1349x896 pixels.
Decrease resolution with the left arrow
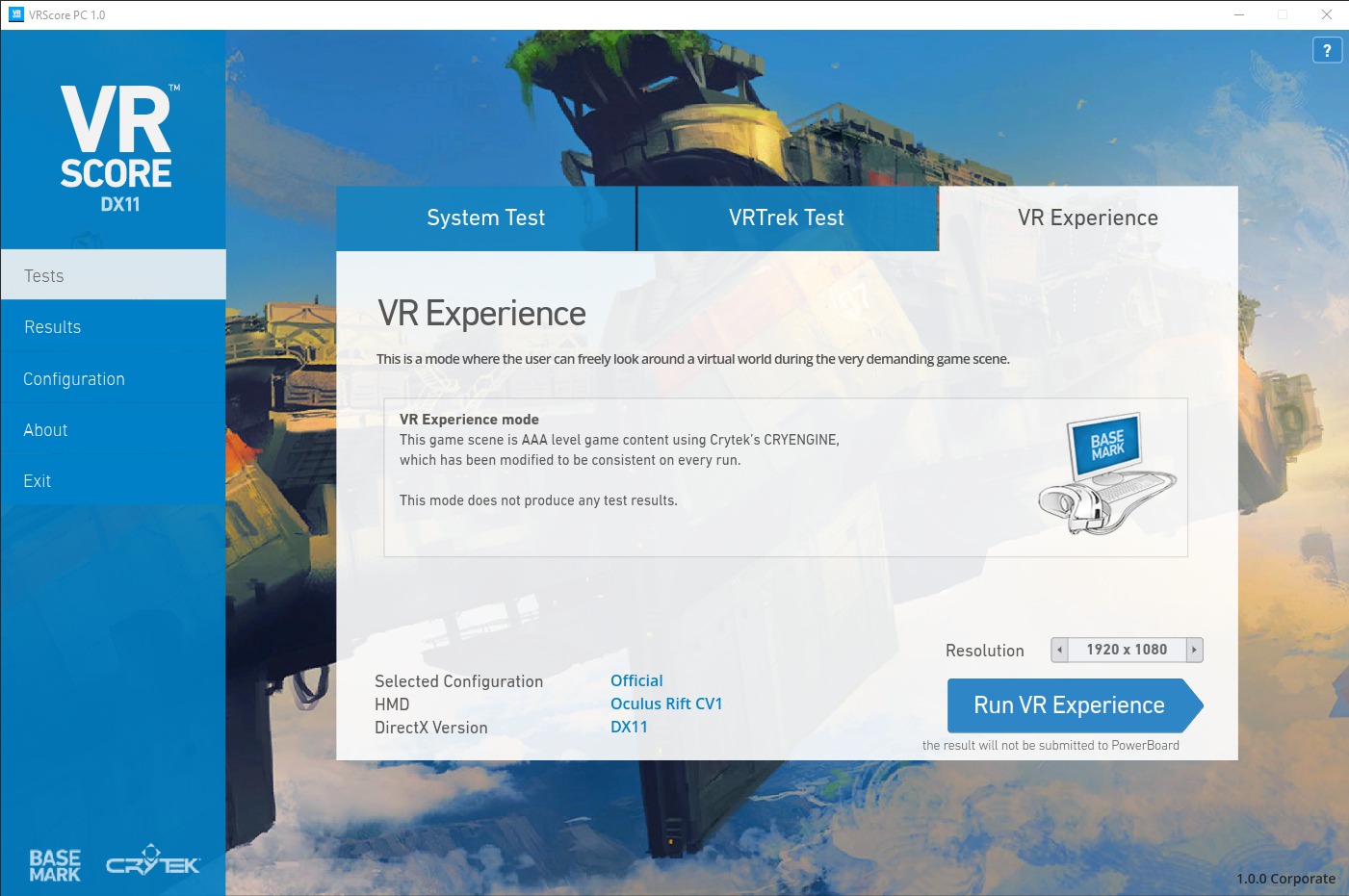click(x=1059, y=650)
